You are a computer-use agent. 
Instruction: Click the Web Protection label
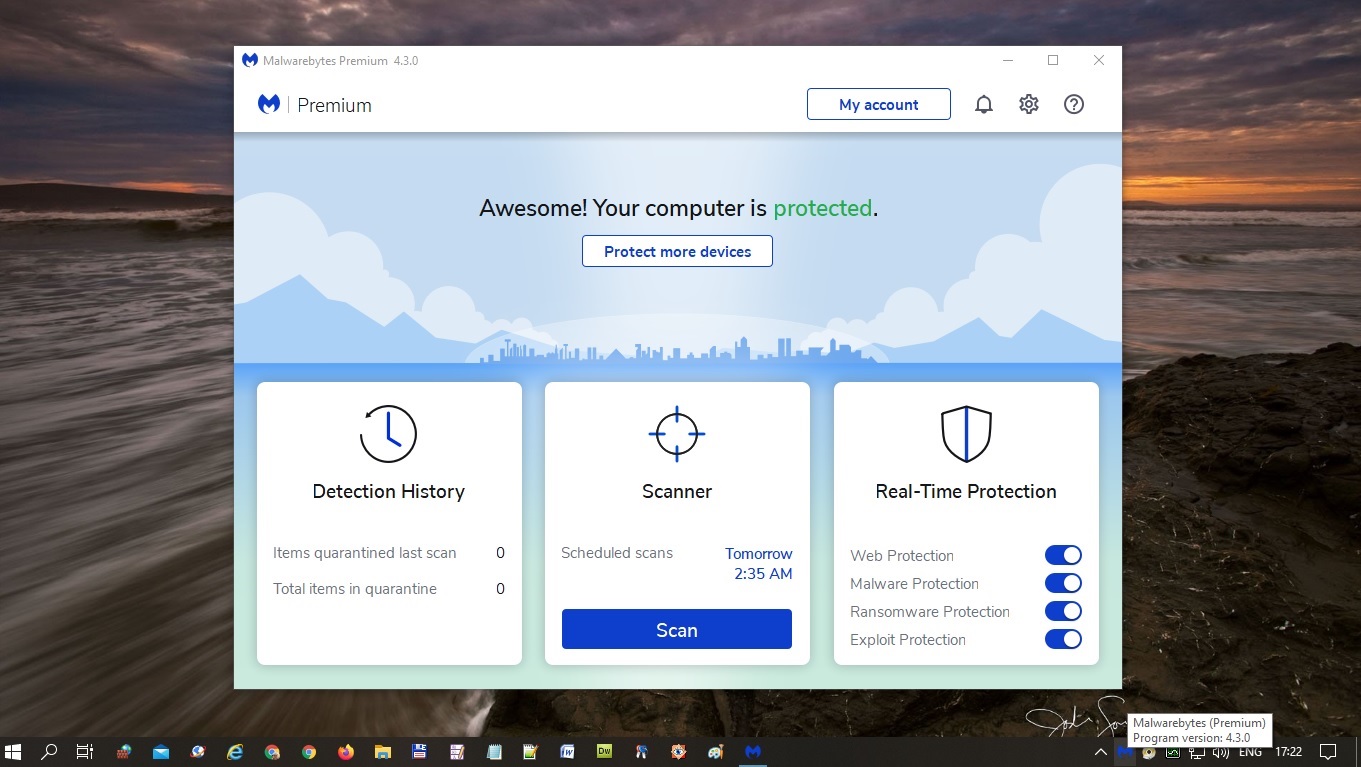click(902, 555)
